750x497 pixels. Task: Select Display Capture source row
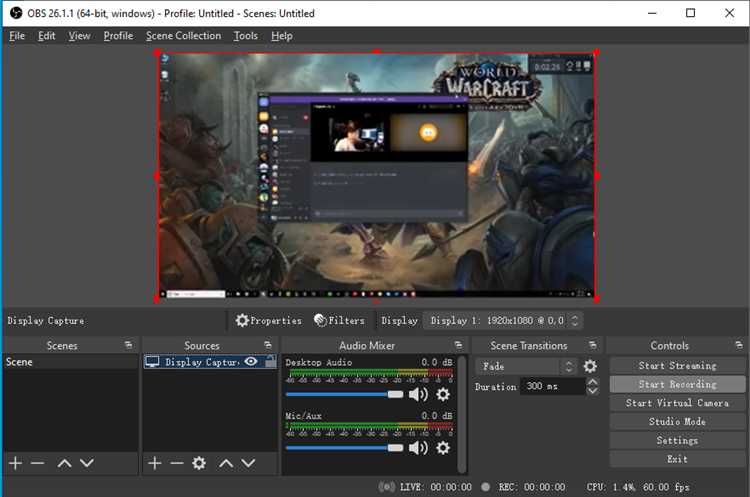210,362
